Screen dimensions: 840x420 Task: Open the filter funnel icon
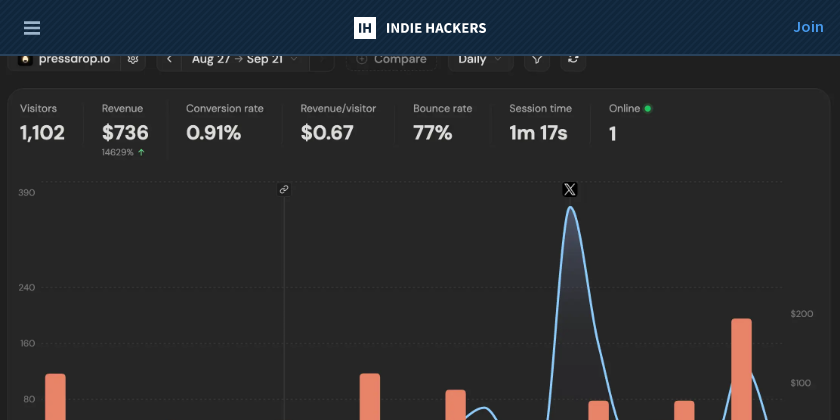pyautogui.click(x=537, y=59)
